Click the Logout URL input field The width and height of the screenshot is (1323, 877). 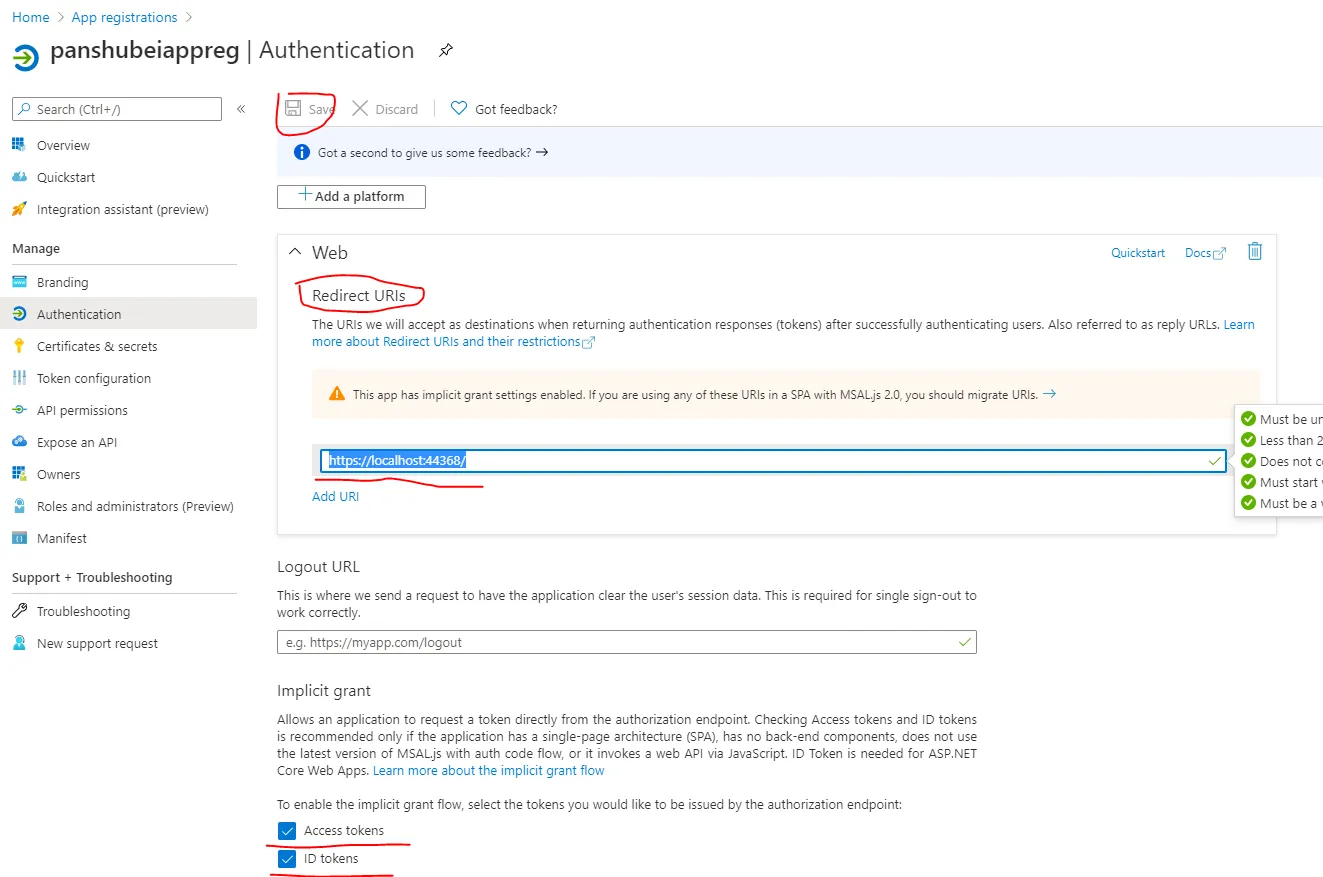click(627, 642)
